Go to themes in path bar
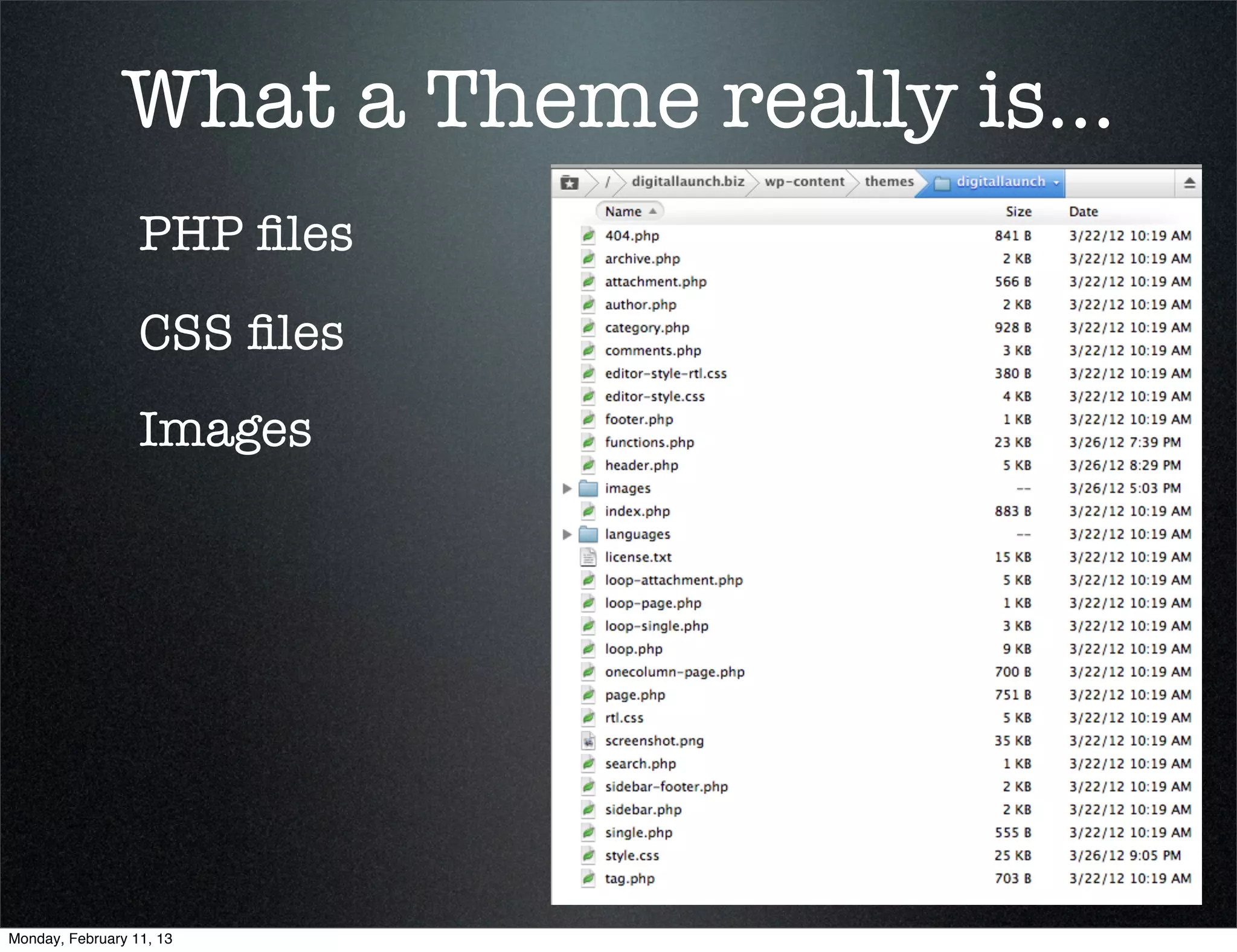 tap(889, 181)
